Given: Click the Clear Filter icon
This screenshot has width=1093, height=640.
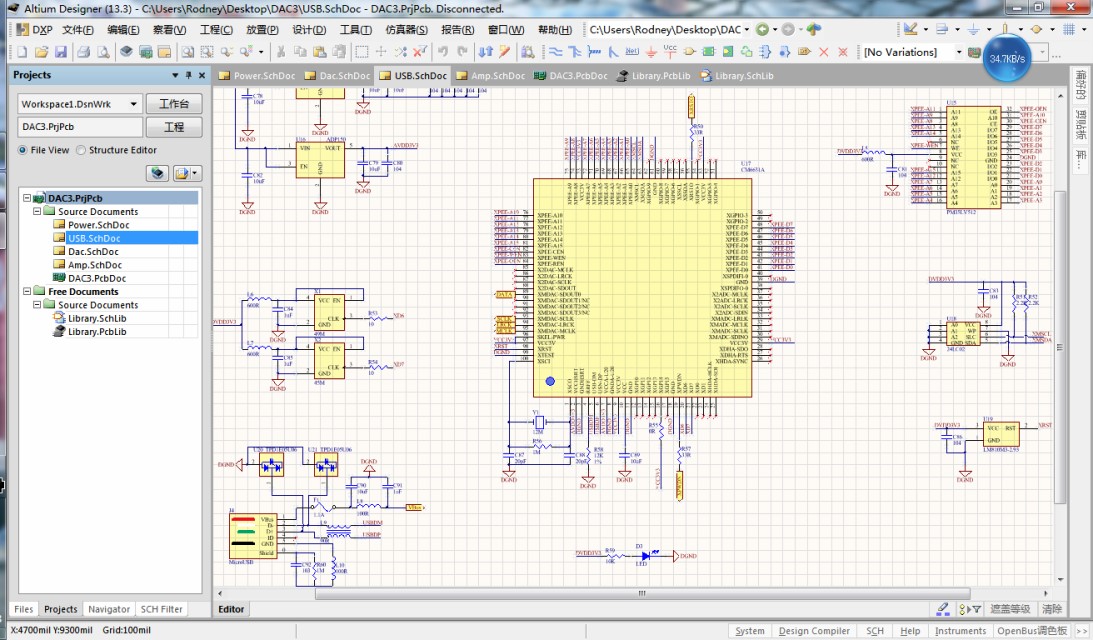Looking at the screenshot, I should 420,52.
